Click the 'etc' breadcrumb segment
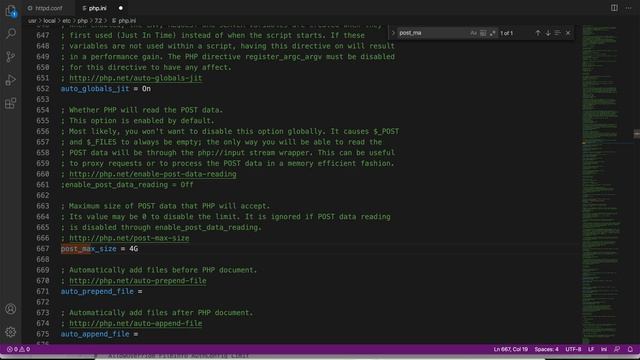 click(67, 20)
